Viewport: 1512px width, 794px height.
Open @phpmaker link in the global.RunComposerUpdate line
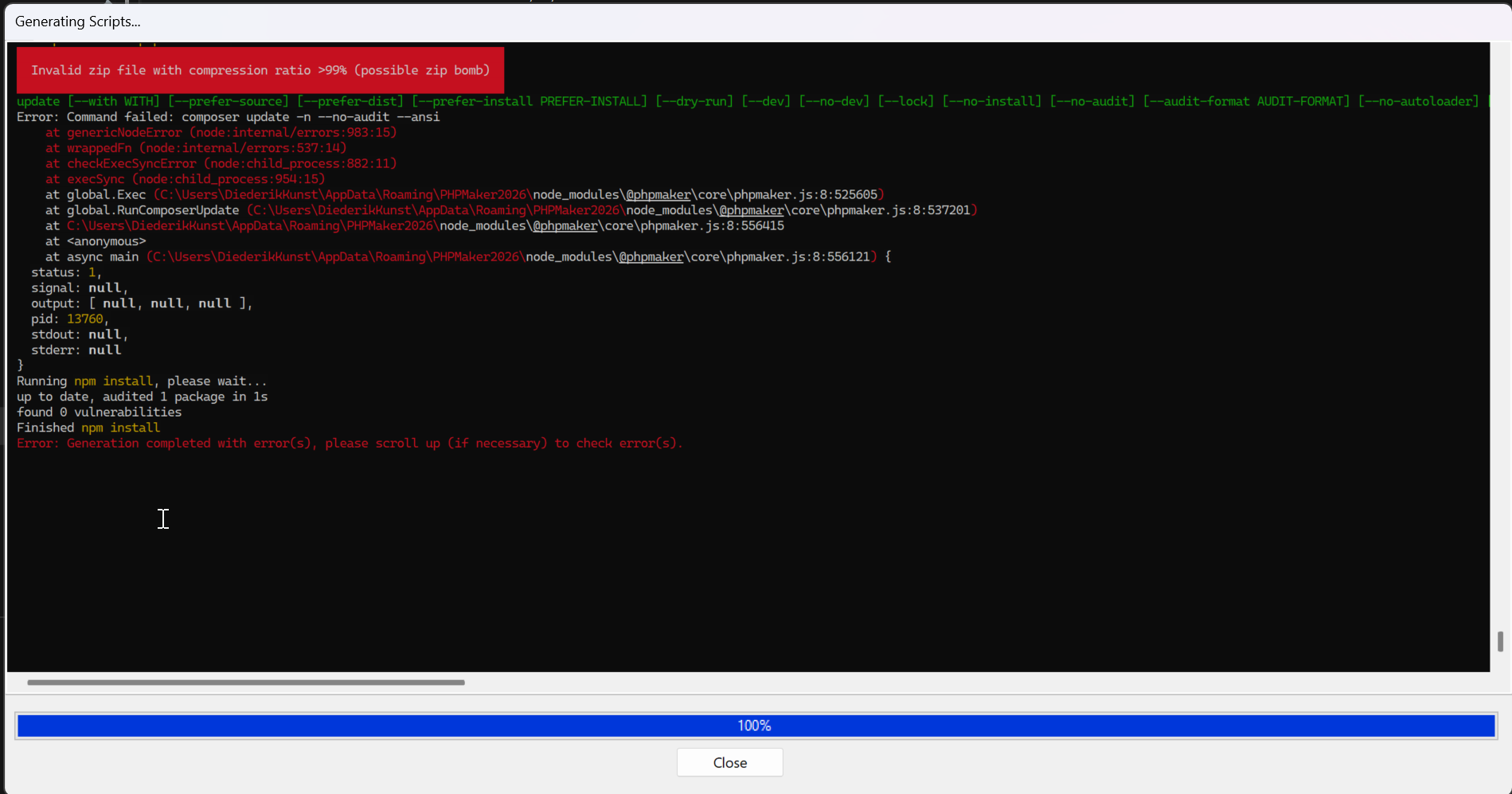coord(751,210)
